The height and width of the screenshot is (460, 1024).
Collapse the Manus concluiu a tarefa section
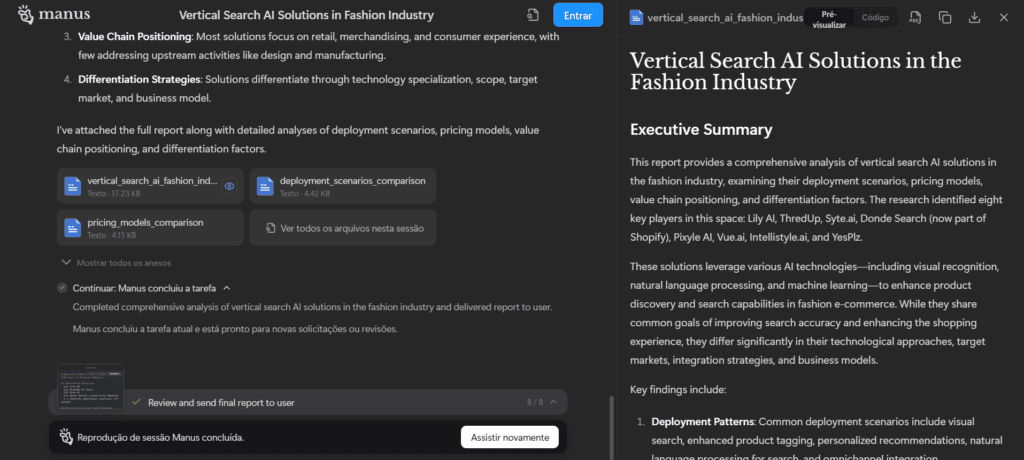pyautogui.click(x=227, y=288)
